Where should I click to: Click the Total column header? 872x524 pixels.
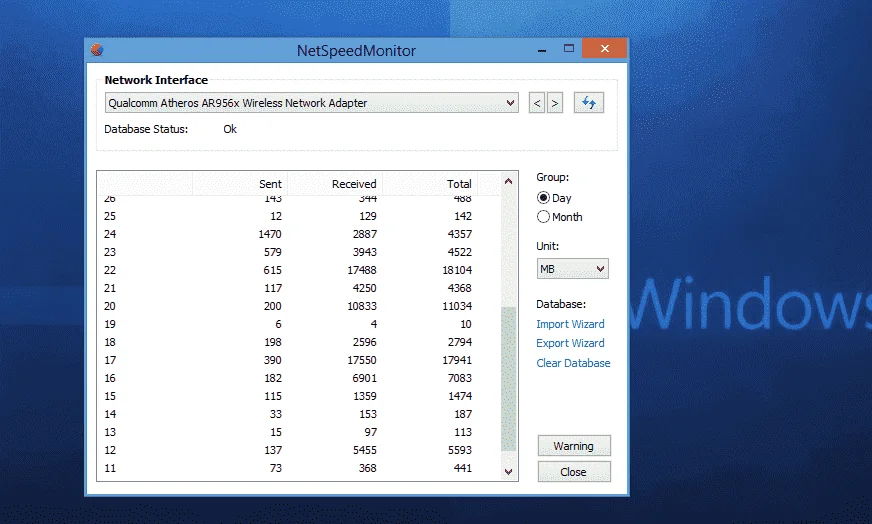pyautogui.click(x=430, y=184)
